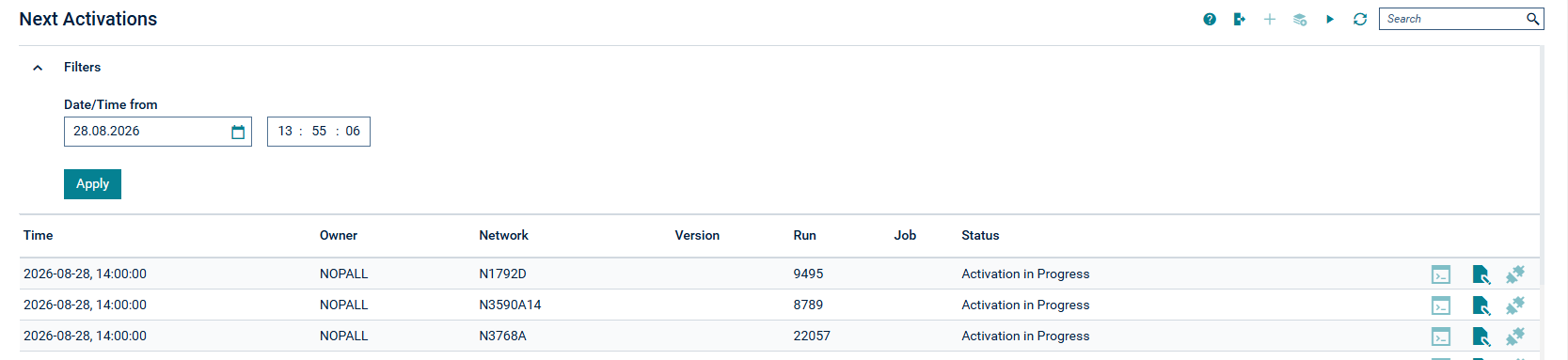Select the hours value 13 in time field

[x=285, y=132]
